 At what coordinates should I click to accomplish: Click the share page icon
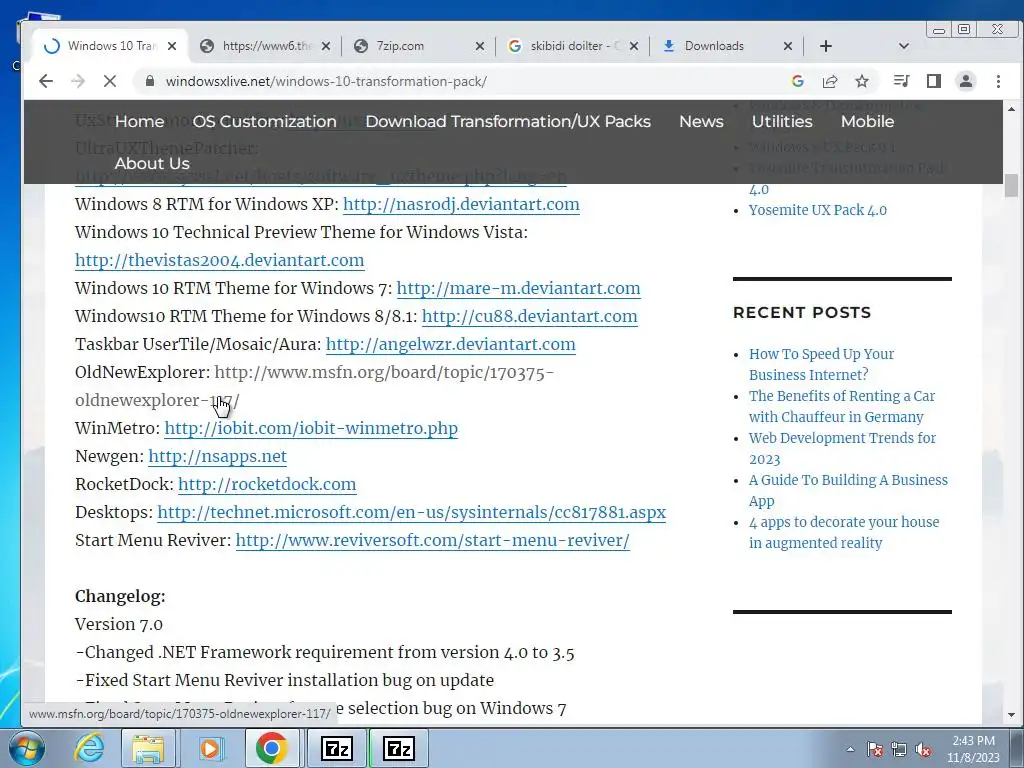point(830,81)
